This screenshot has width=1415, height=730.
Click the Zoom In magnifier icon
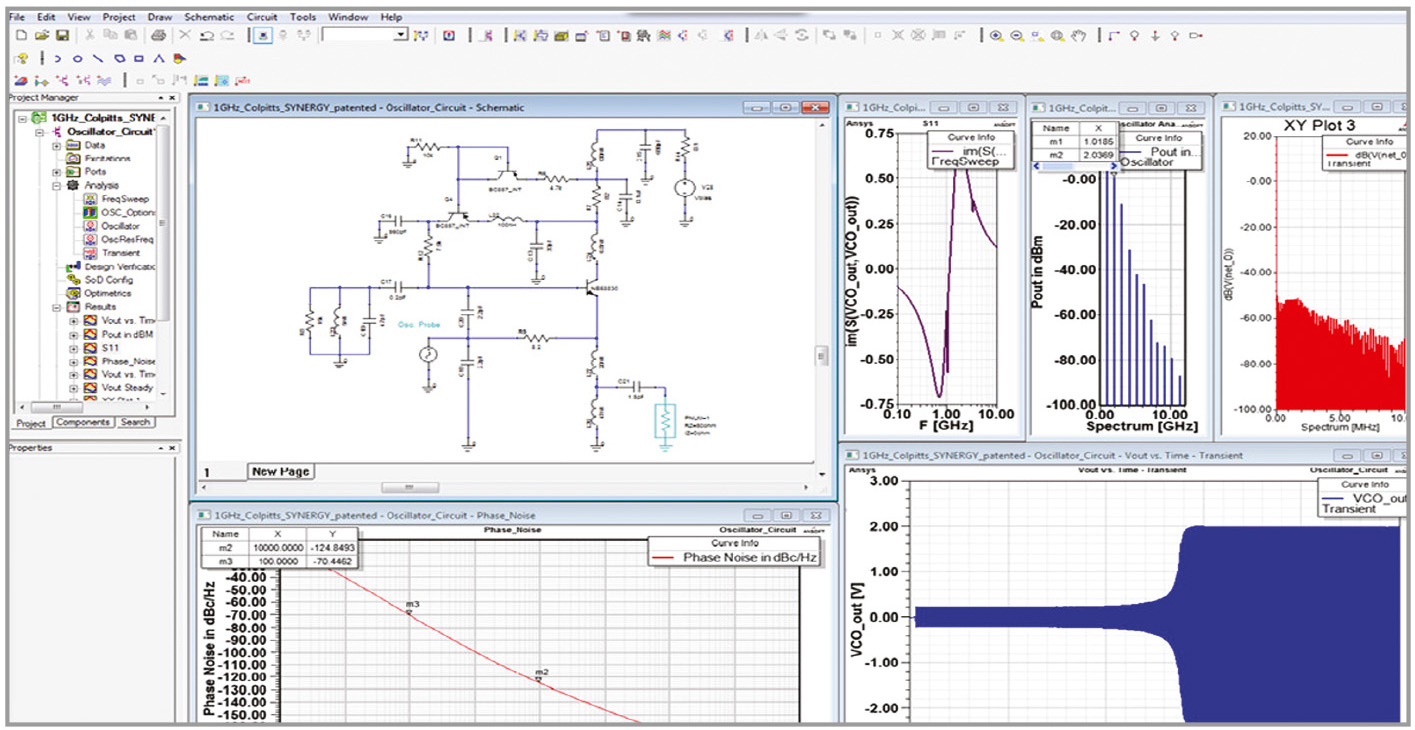[x=996, y=36]
